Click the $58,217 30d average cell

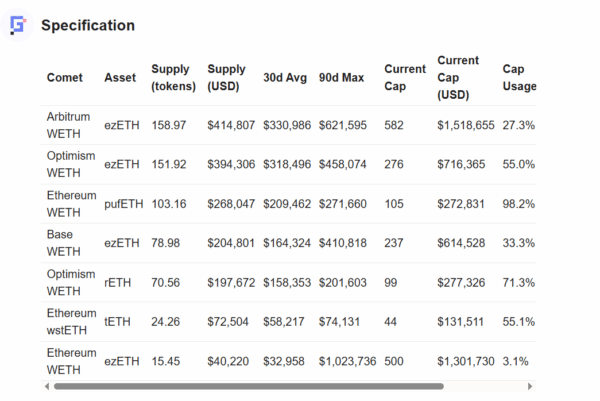pos(284,322)
